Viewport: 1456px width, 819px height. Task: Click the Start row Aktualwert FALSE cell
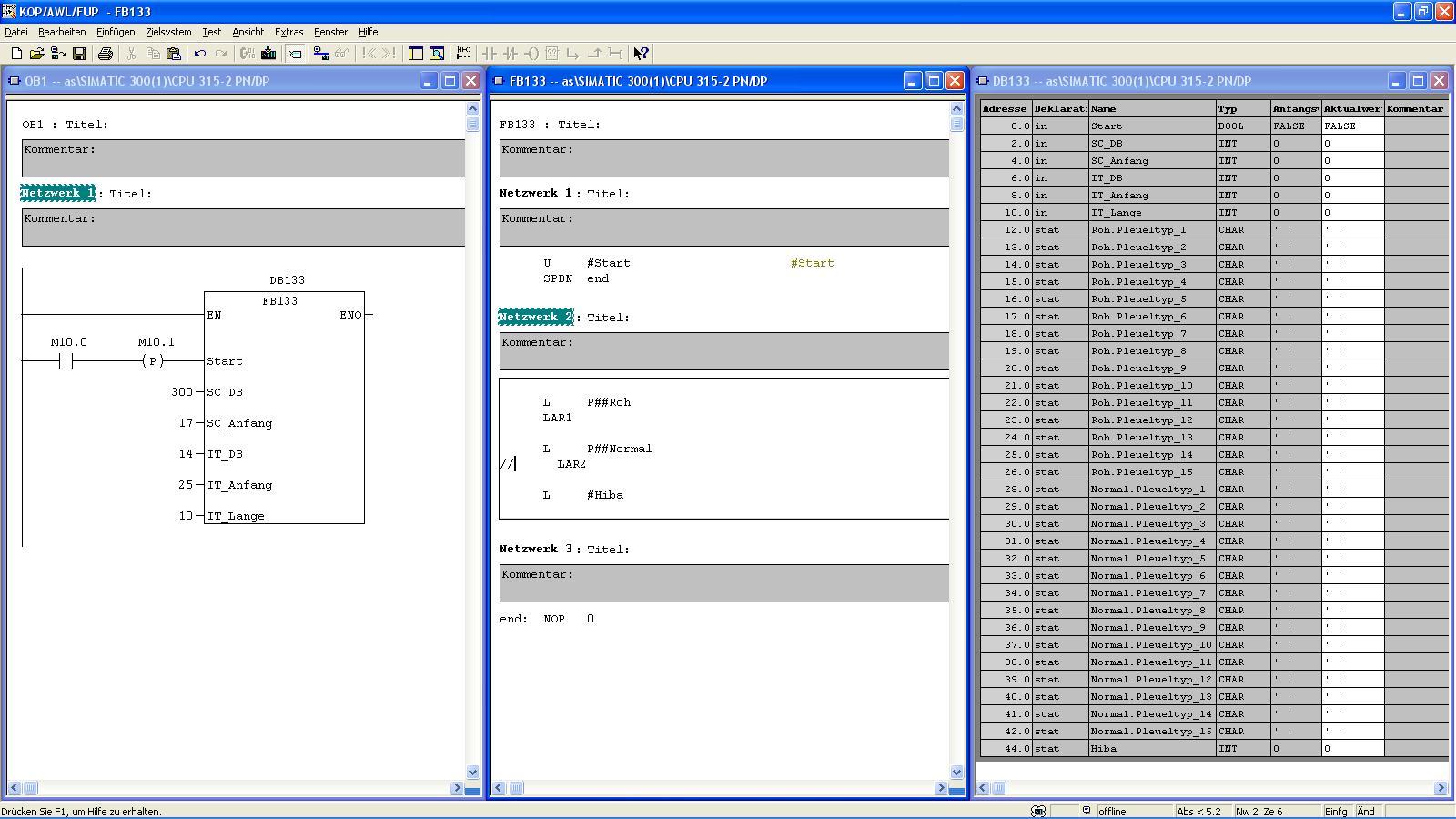(x=1353, y=126)
